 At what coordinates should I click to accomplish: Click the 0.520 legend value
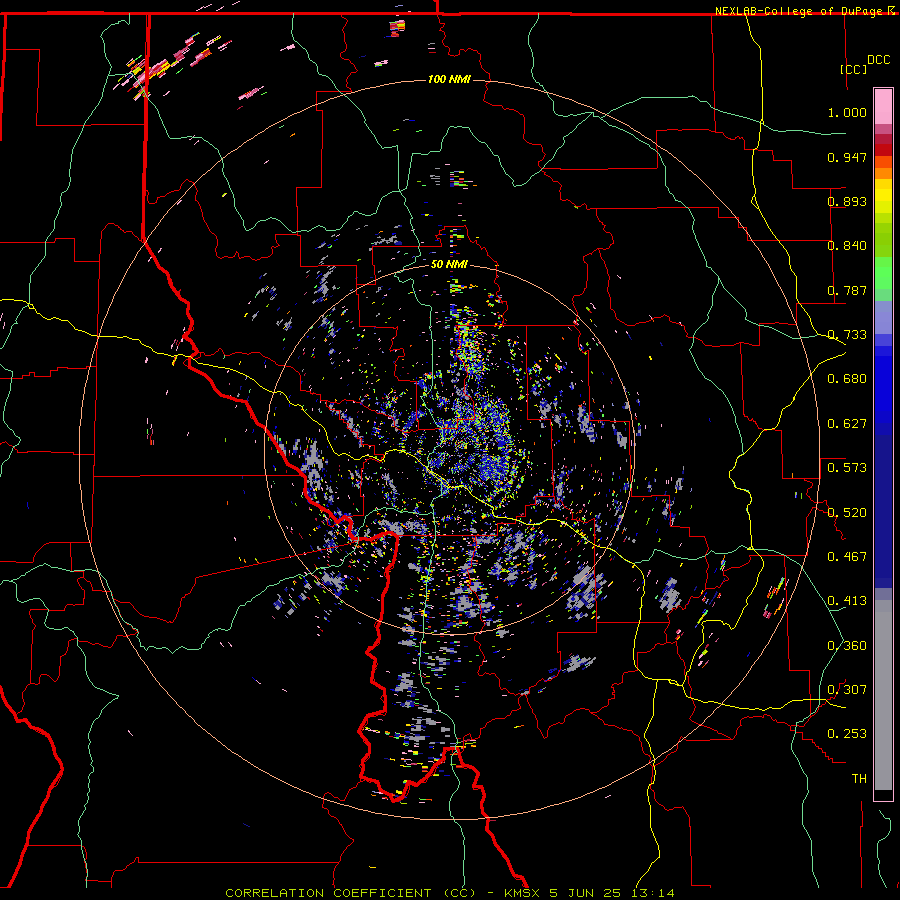click(x=847, y=513)
